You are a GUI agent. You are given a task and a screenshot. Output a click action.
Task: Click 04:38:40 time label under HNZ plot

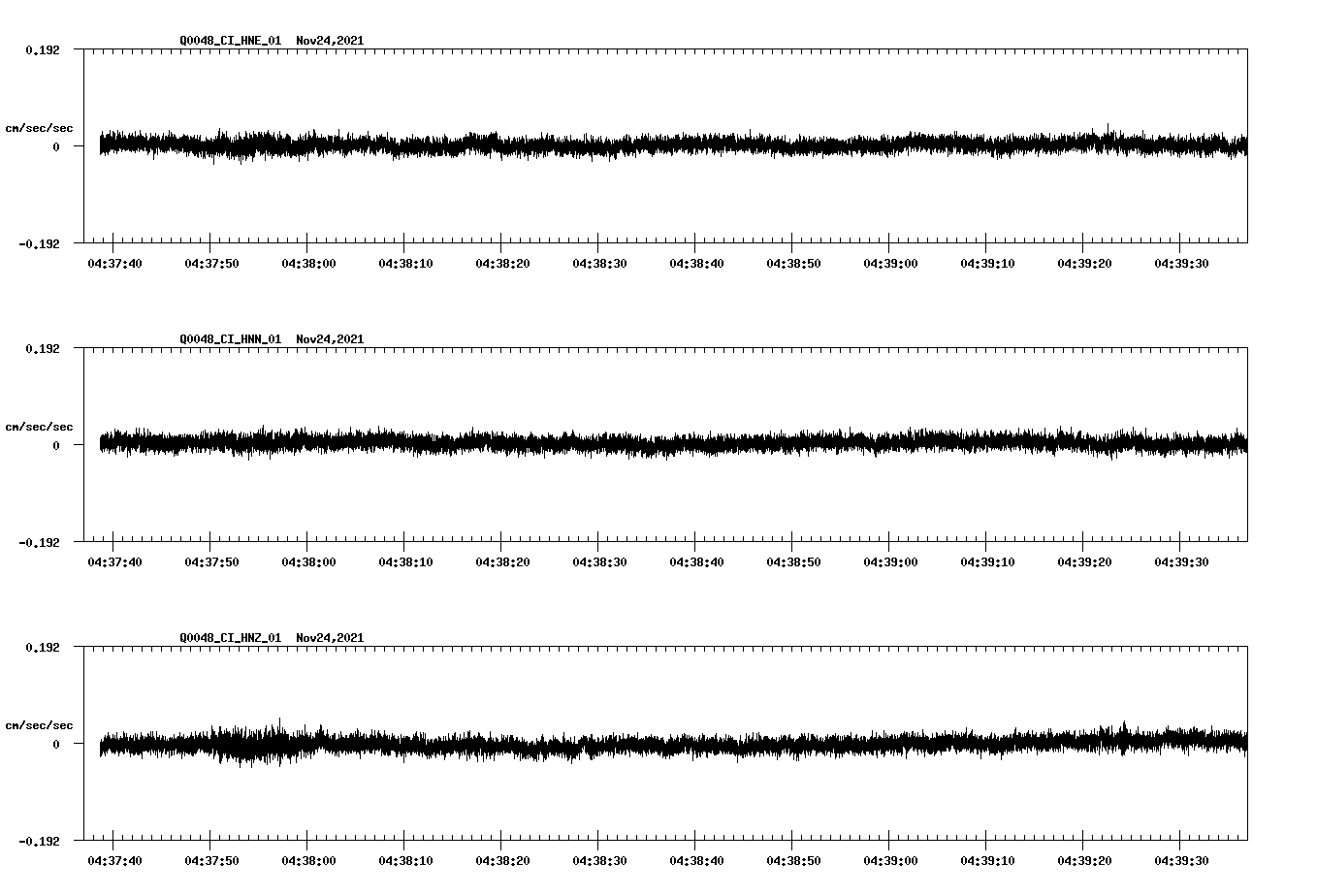pyautogui.click(x=696, y=860)
